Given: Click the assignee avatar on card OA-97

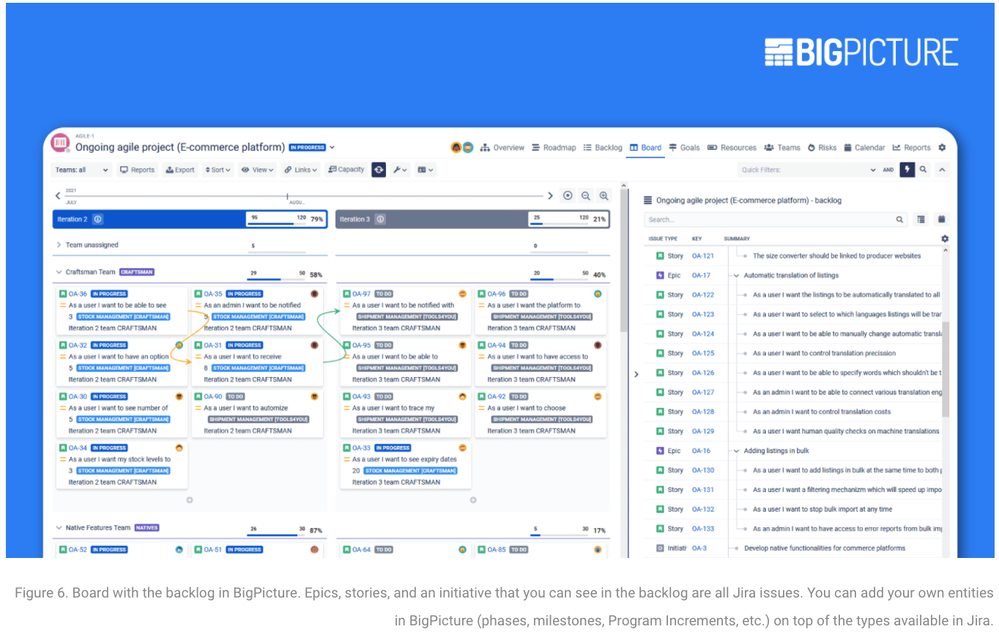Looking at the screenshot, I should coord(463,294).
